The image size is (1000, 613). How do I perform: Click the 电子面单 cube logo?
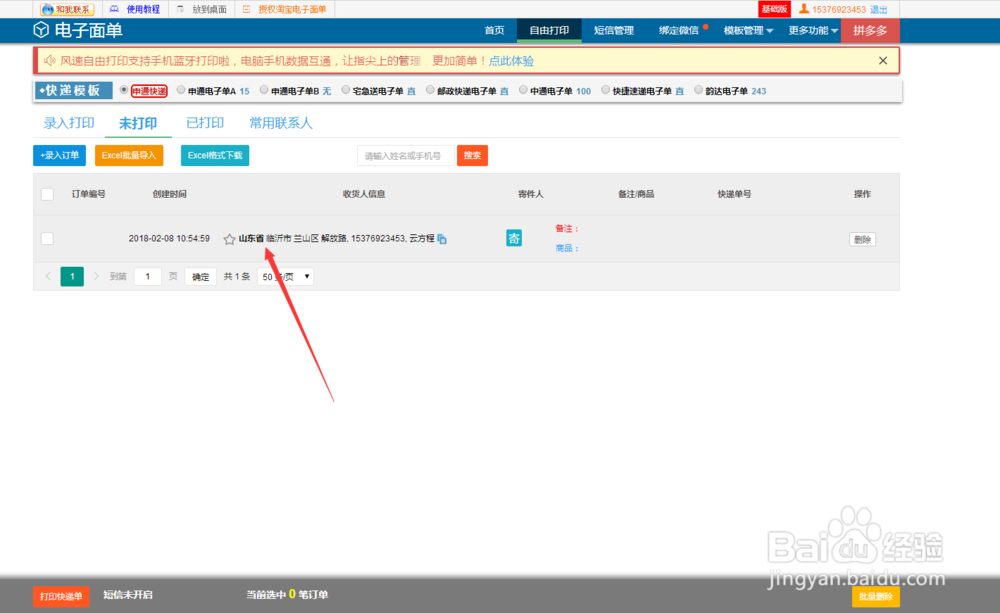point(41,30)
